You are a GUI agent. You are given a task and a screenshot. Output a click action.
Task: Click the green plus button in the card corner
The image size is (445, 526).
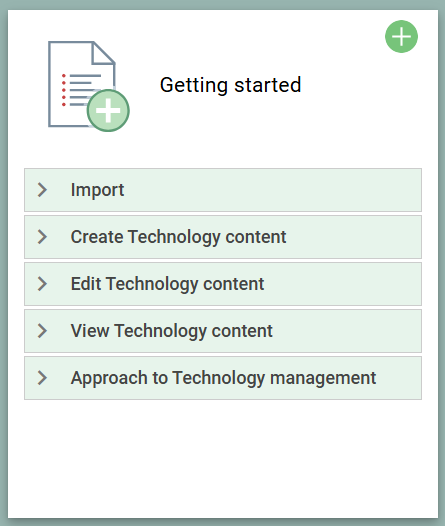pos(401,37)
